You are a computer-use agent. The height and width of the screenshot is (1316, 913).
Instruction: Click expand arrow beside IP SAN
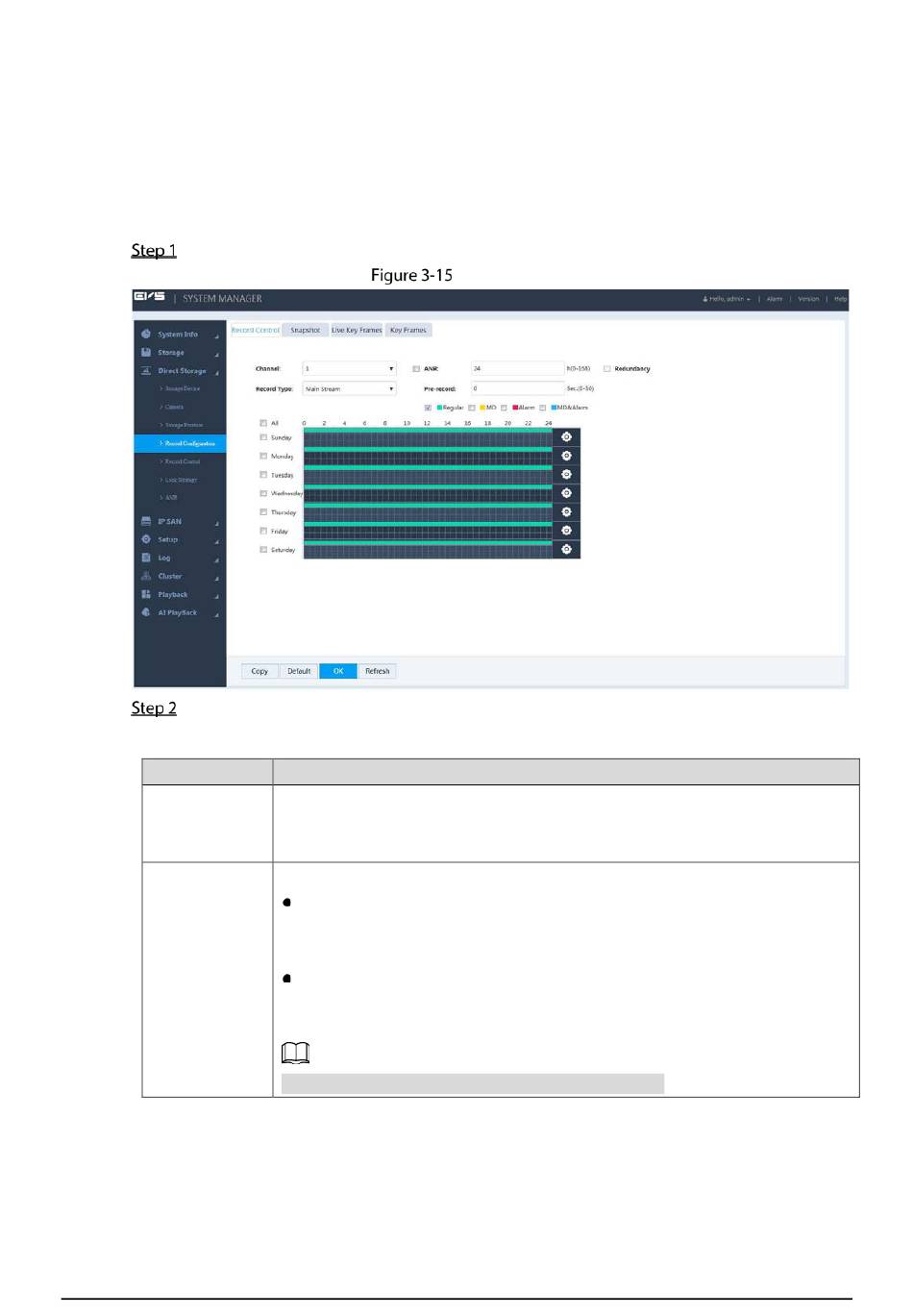click(217, 524)
